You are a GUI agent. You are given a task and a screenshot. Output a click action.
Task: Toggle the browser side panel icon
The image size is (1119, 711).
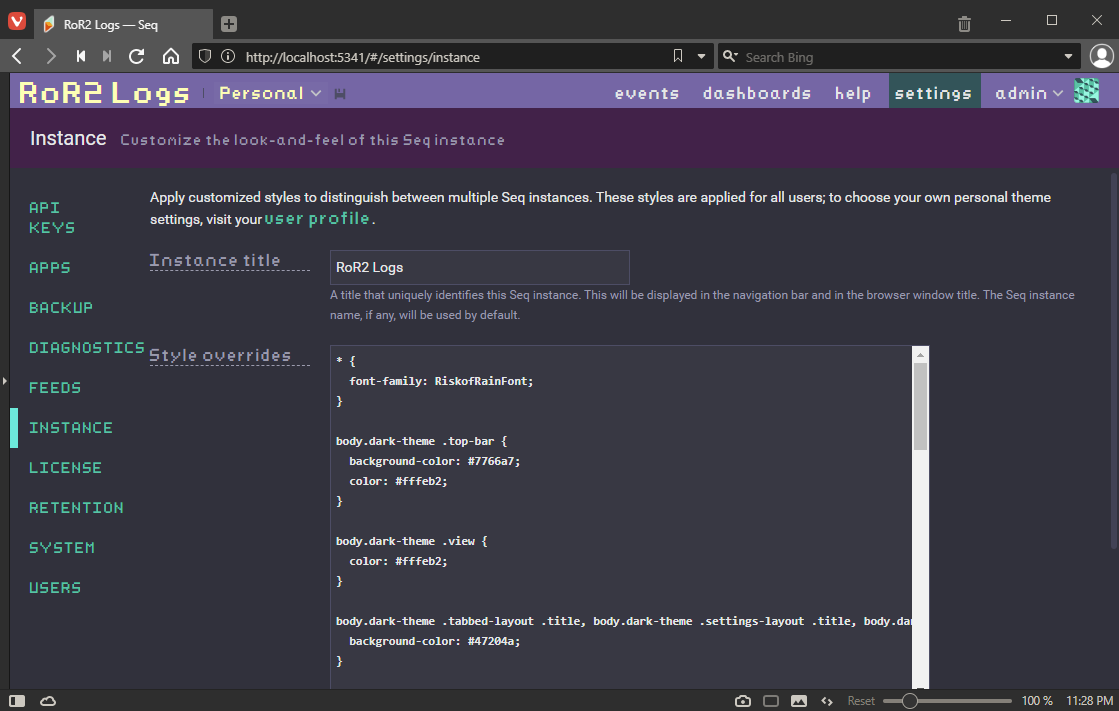pos(17,701)
